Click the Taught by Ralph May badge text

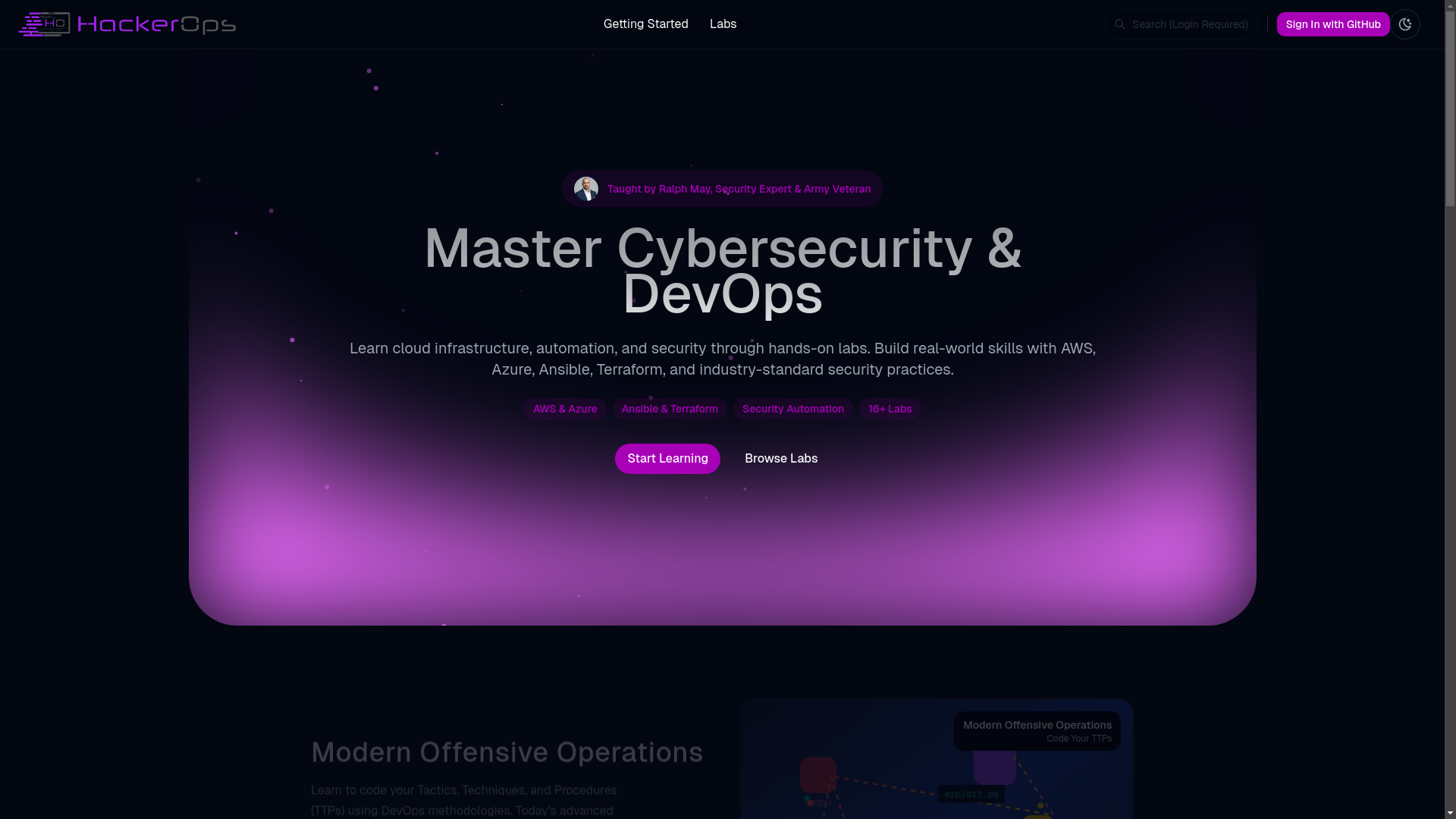tap(739, 189)
